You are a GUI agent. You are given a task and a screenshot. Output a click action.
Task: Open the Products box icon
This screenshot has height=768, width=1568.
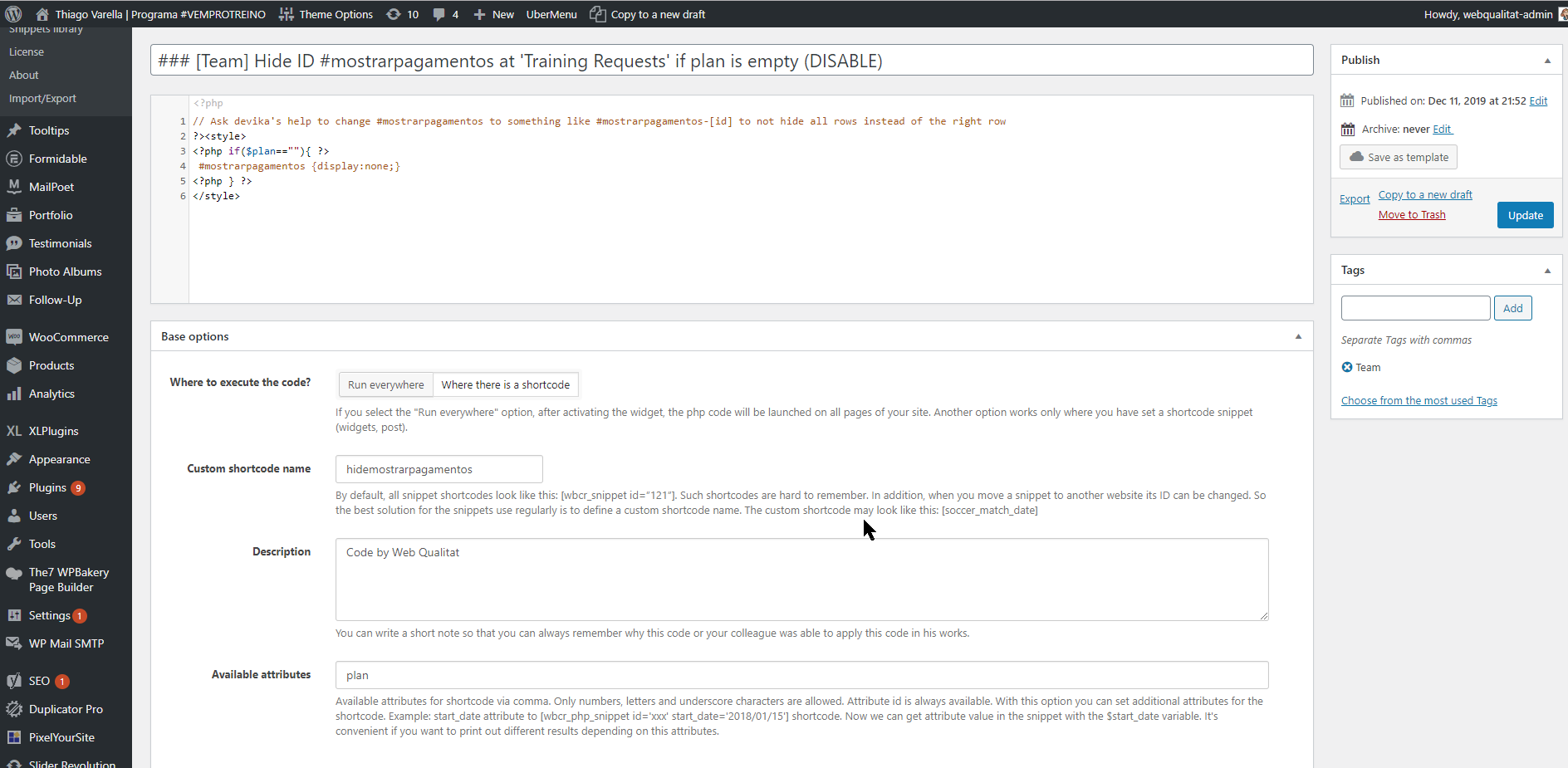click(x=14, y=365)
